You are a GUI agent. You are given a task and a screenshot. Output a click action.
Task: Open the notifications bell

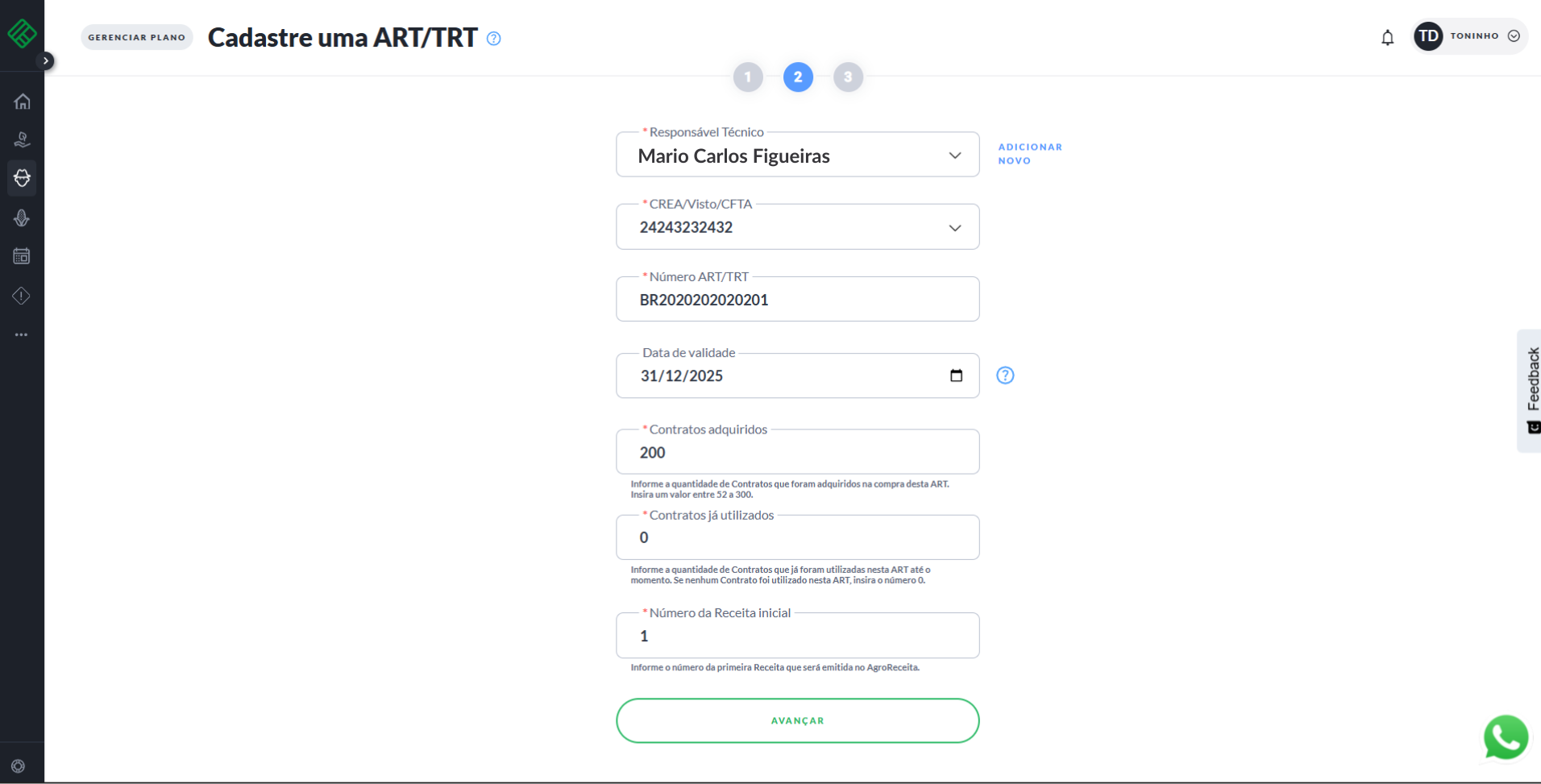pyautogui.click(x=1387, y=37)
